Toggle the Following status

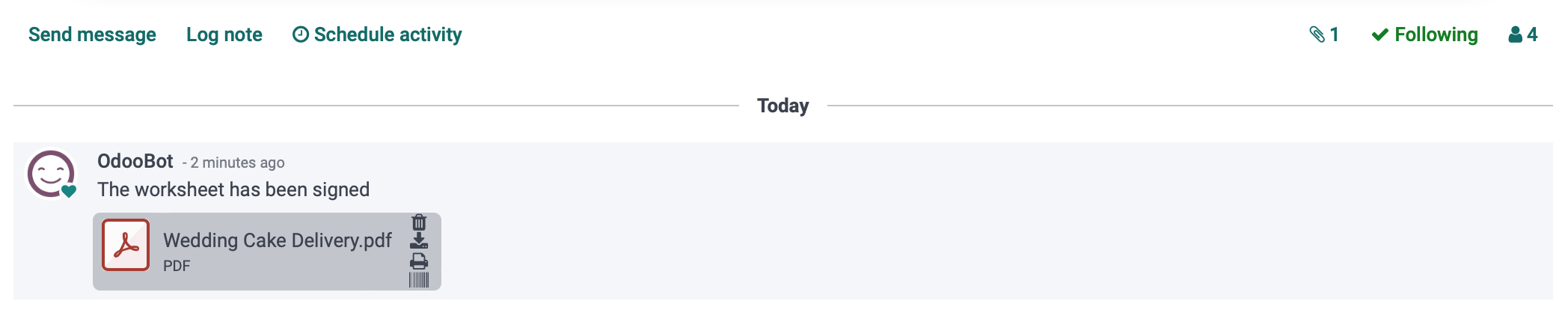[1424, 34]
